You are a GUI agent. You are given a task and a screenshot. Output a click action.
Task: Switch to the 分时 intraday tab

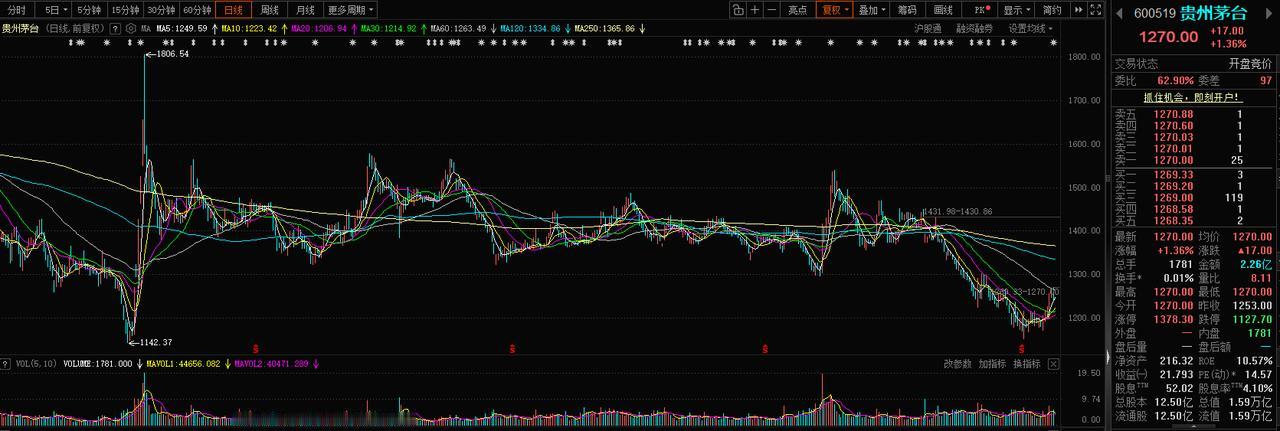tap(16, 9)
